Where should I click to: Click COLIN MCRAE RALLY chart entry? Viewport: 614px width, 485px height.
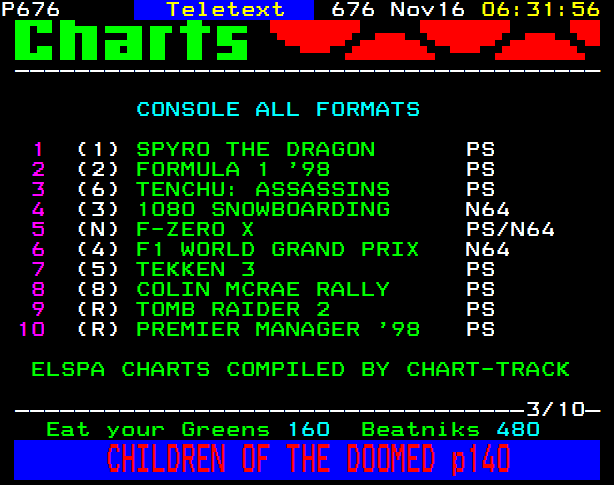263,289
